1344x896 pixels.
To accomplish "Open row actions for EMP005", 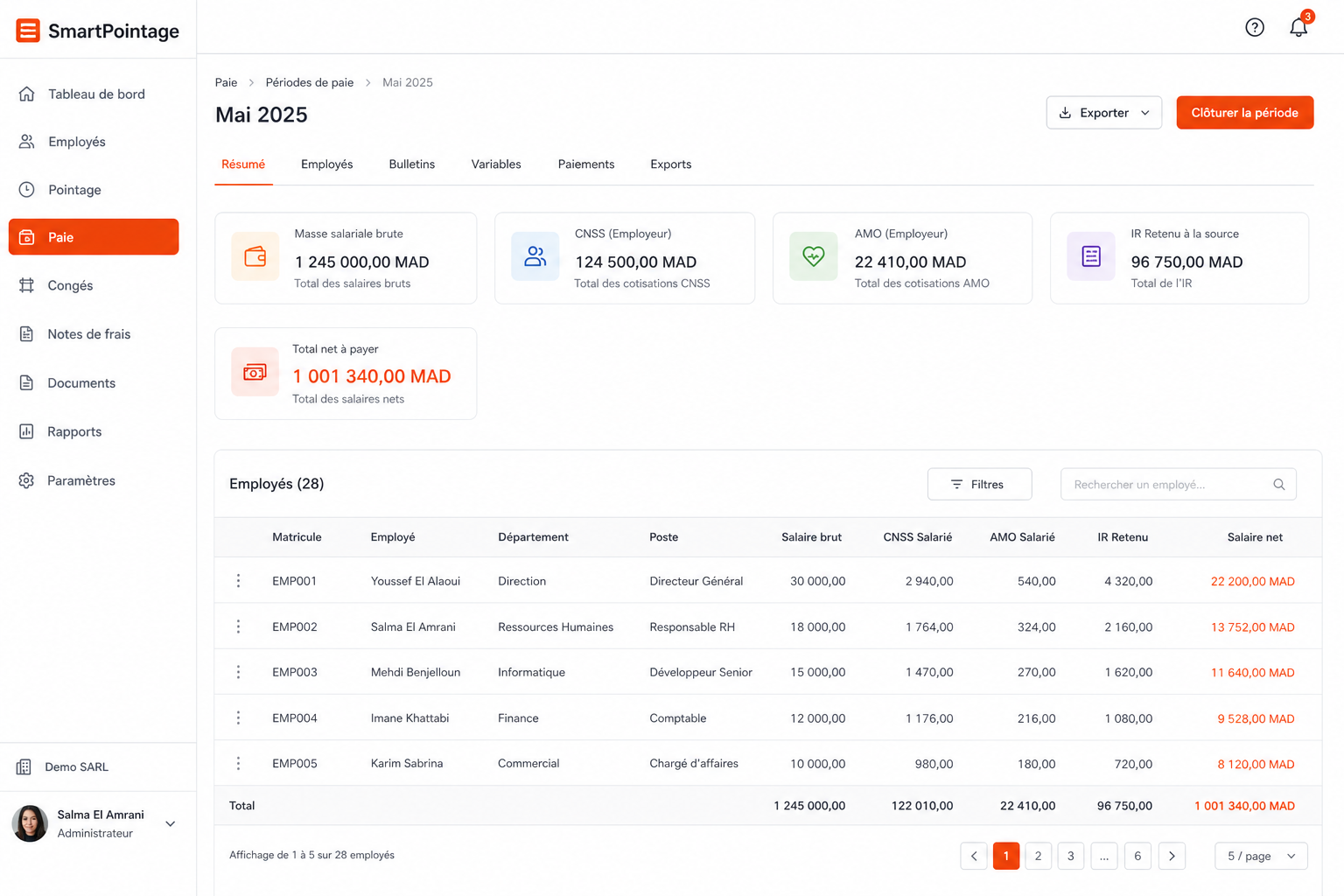I will point(238,763).
